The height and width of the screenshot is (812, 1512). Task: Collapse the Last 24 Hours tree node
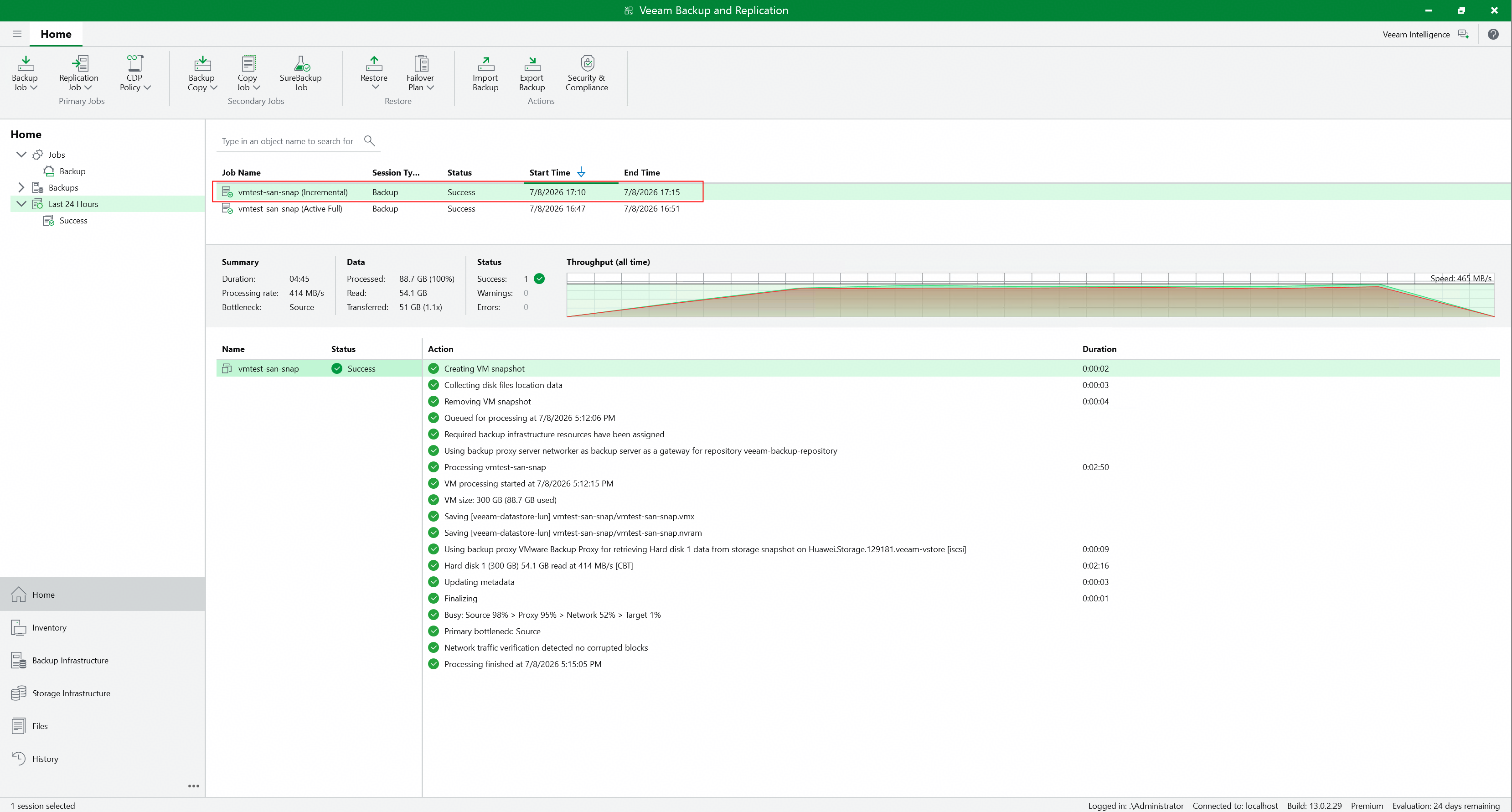point(22,204)
